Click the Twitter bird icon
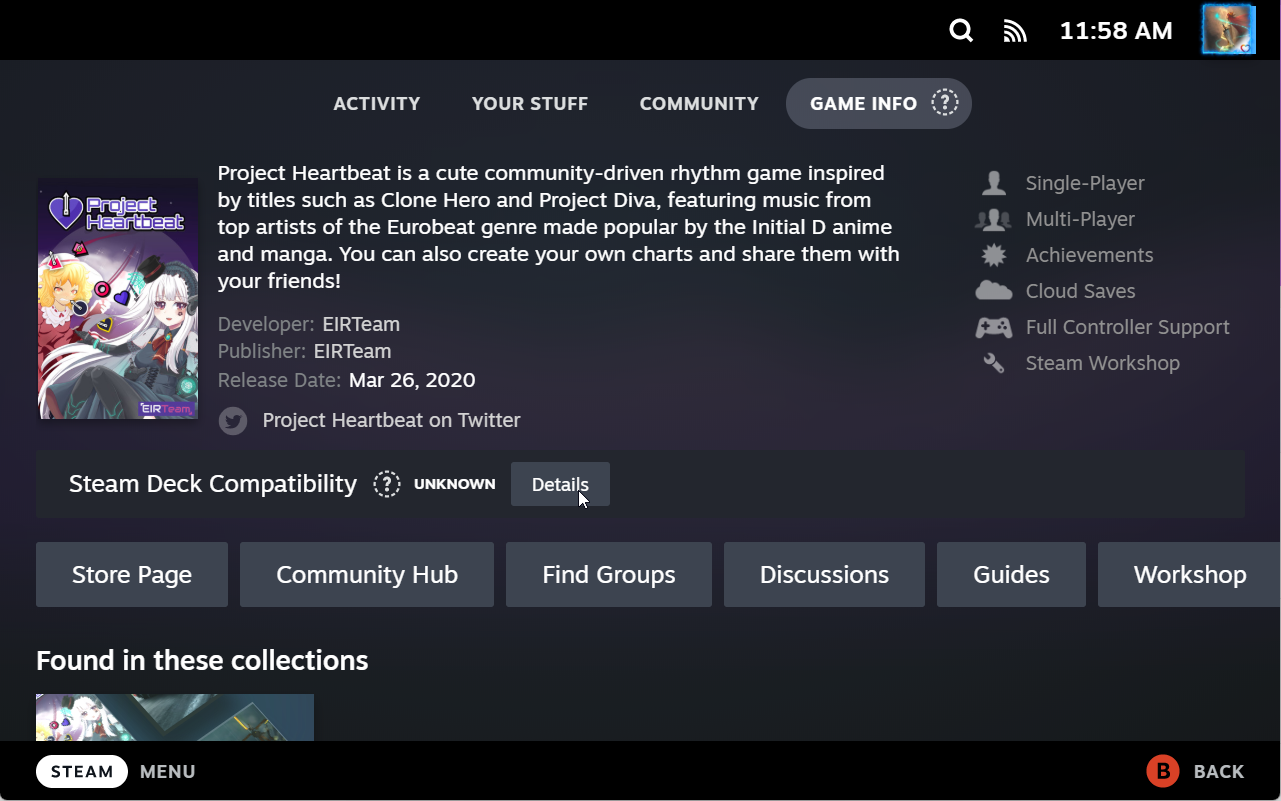Screen dimensions: 1281x801 tap(233, 421)
